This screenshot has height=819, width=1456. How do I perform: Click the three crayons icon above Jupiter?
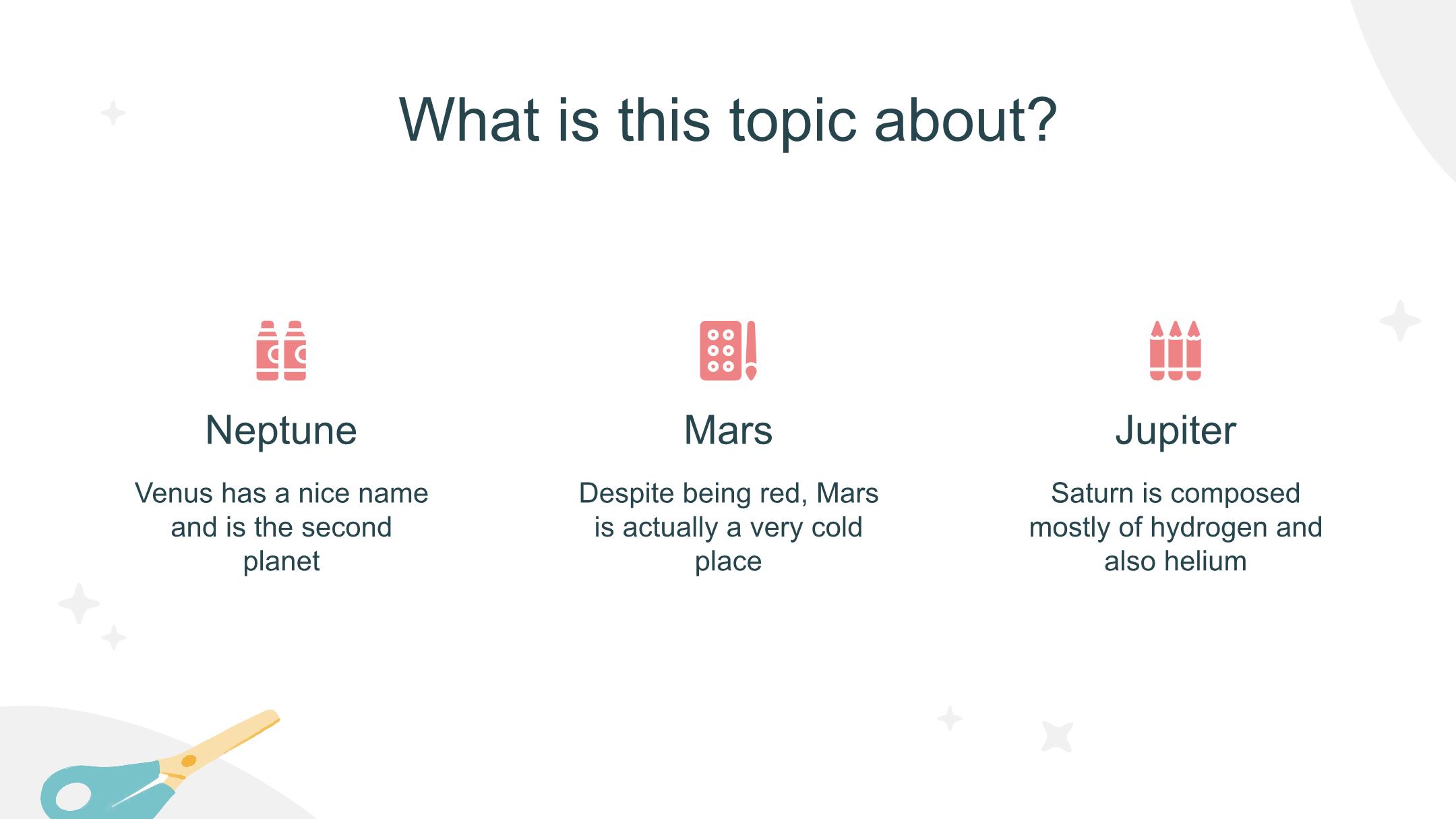(x=1175, y=351)
